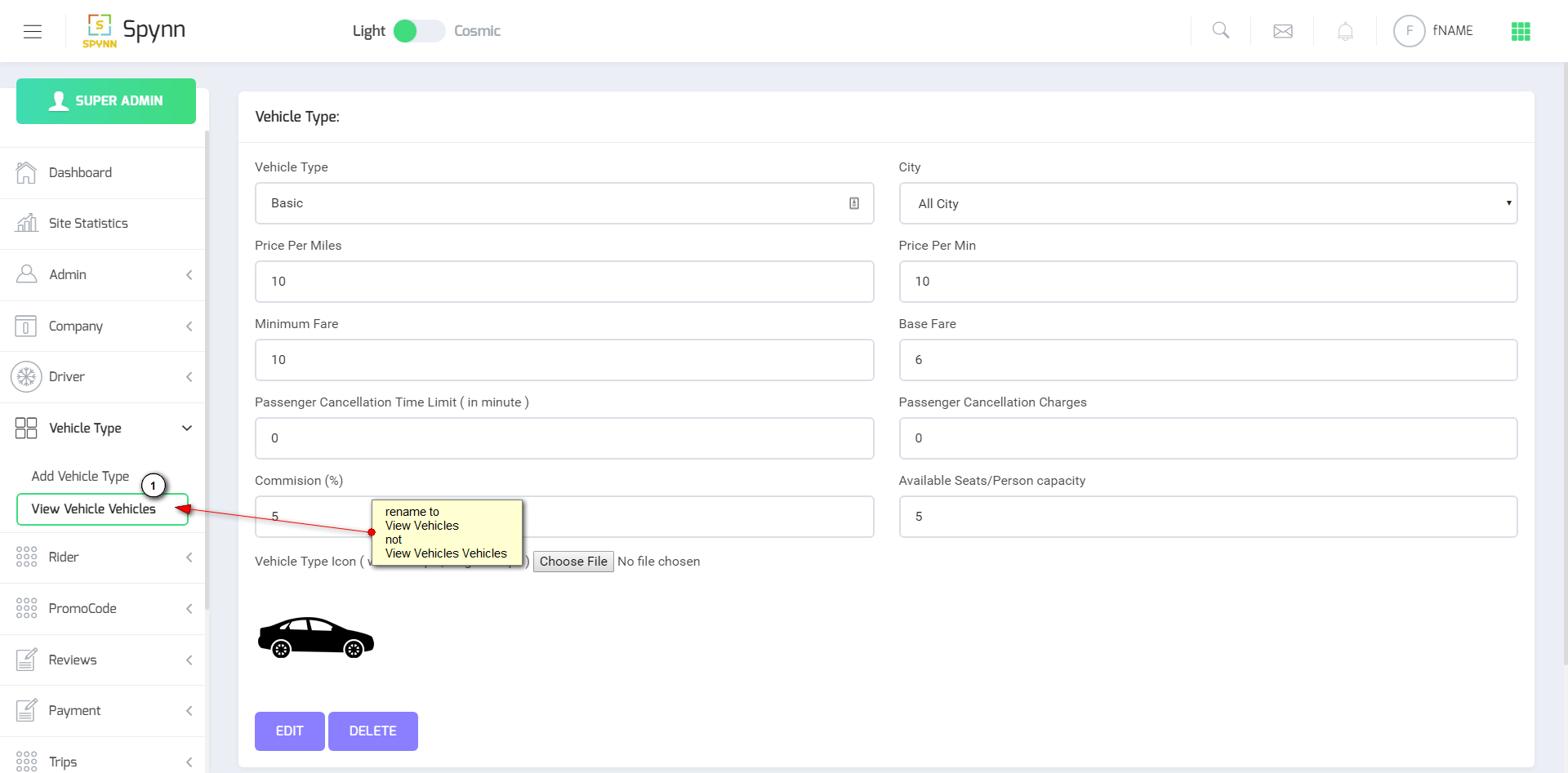Click the fNAME user avatar icon
Viewport: 1568px width, 773px height.
click(x=1409, y=31)
